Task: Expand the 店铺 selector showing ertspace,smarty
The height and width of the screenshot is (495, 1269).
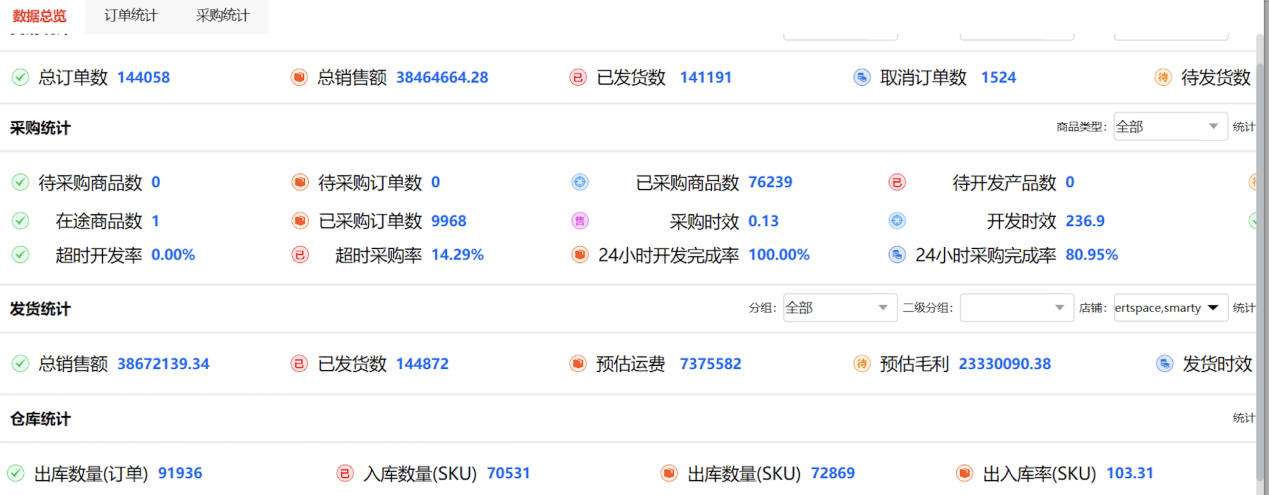Action: coord(1170,308)
